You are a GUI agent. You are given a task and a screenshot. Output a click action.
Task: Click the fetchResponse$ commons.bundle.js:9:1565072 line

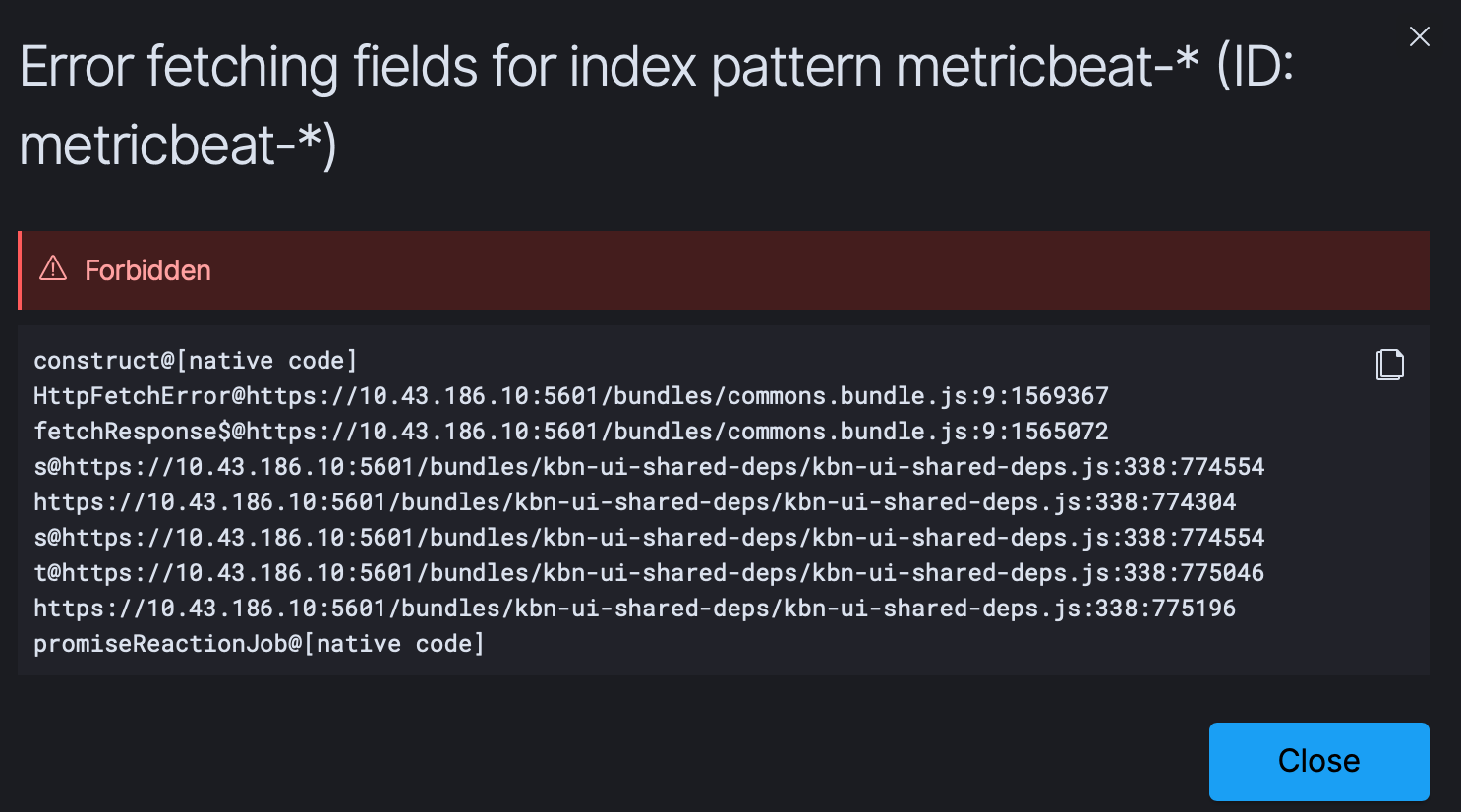571,432
